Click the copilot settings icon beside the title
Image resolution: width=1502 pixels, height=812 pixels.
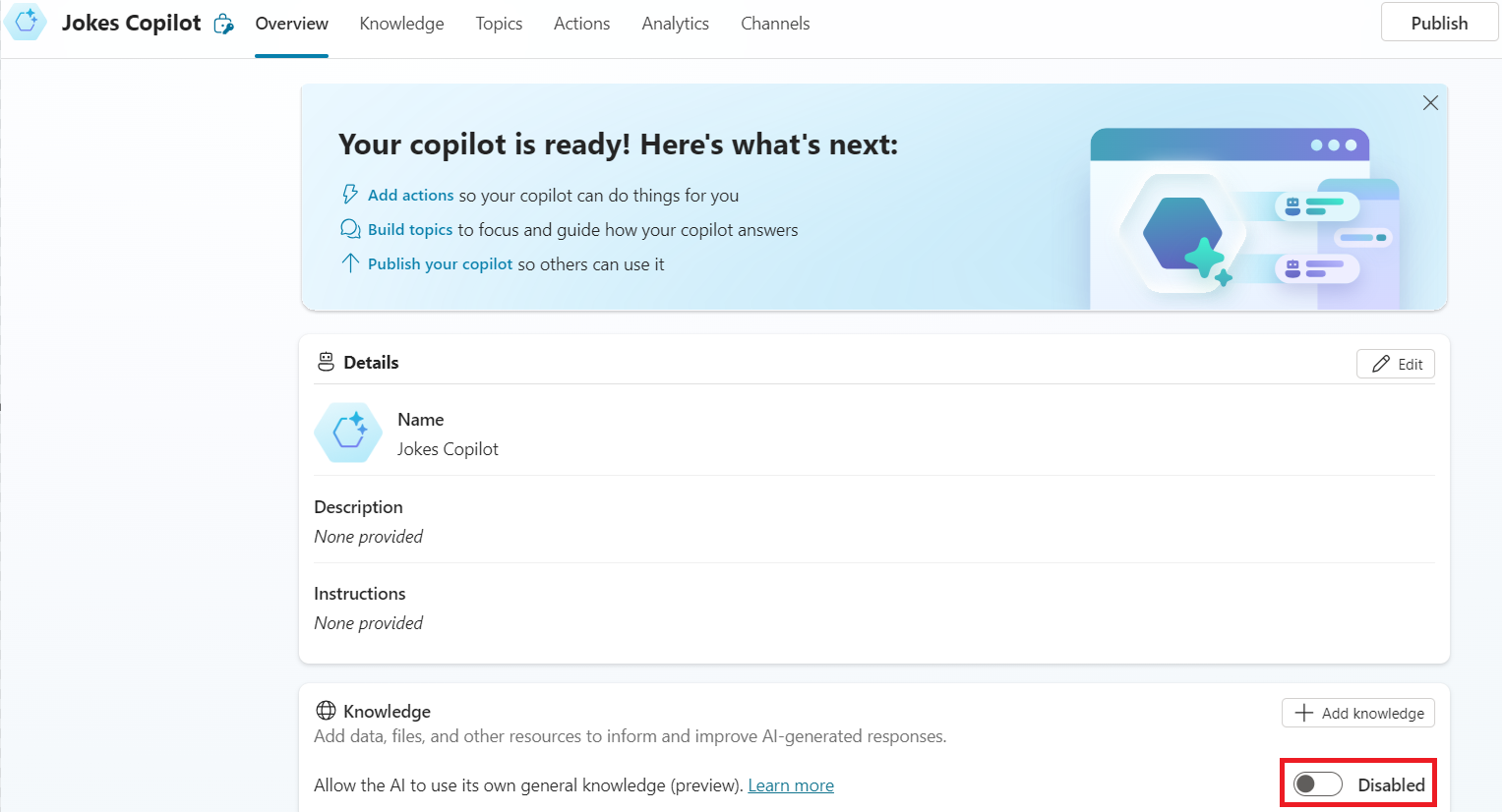tap(224, 25)
